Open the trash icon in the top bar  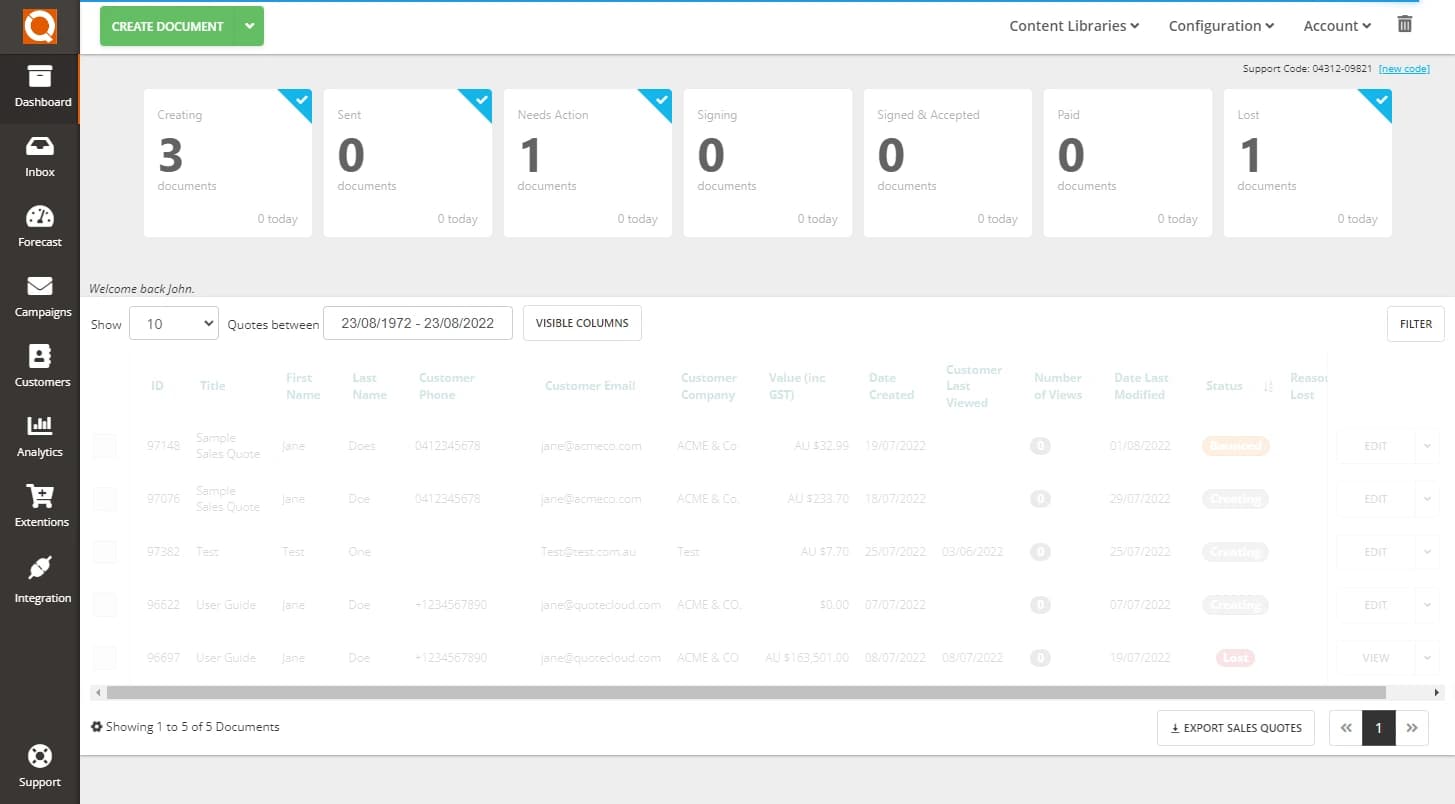1404,21
